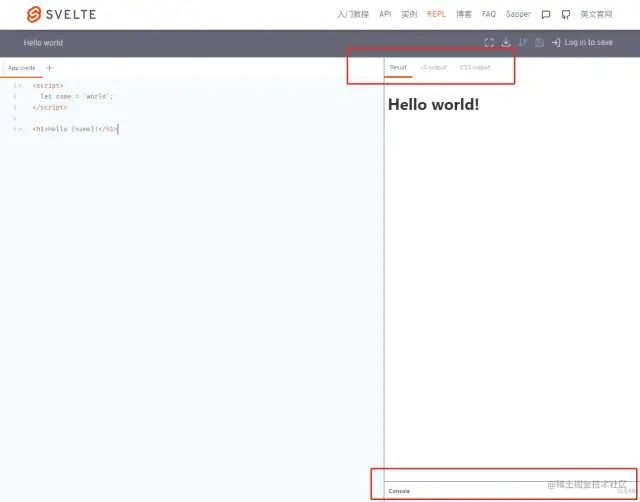
Task: Open the 博客 navigation item
Action: pos(464,14)
